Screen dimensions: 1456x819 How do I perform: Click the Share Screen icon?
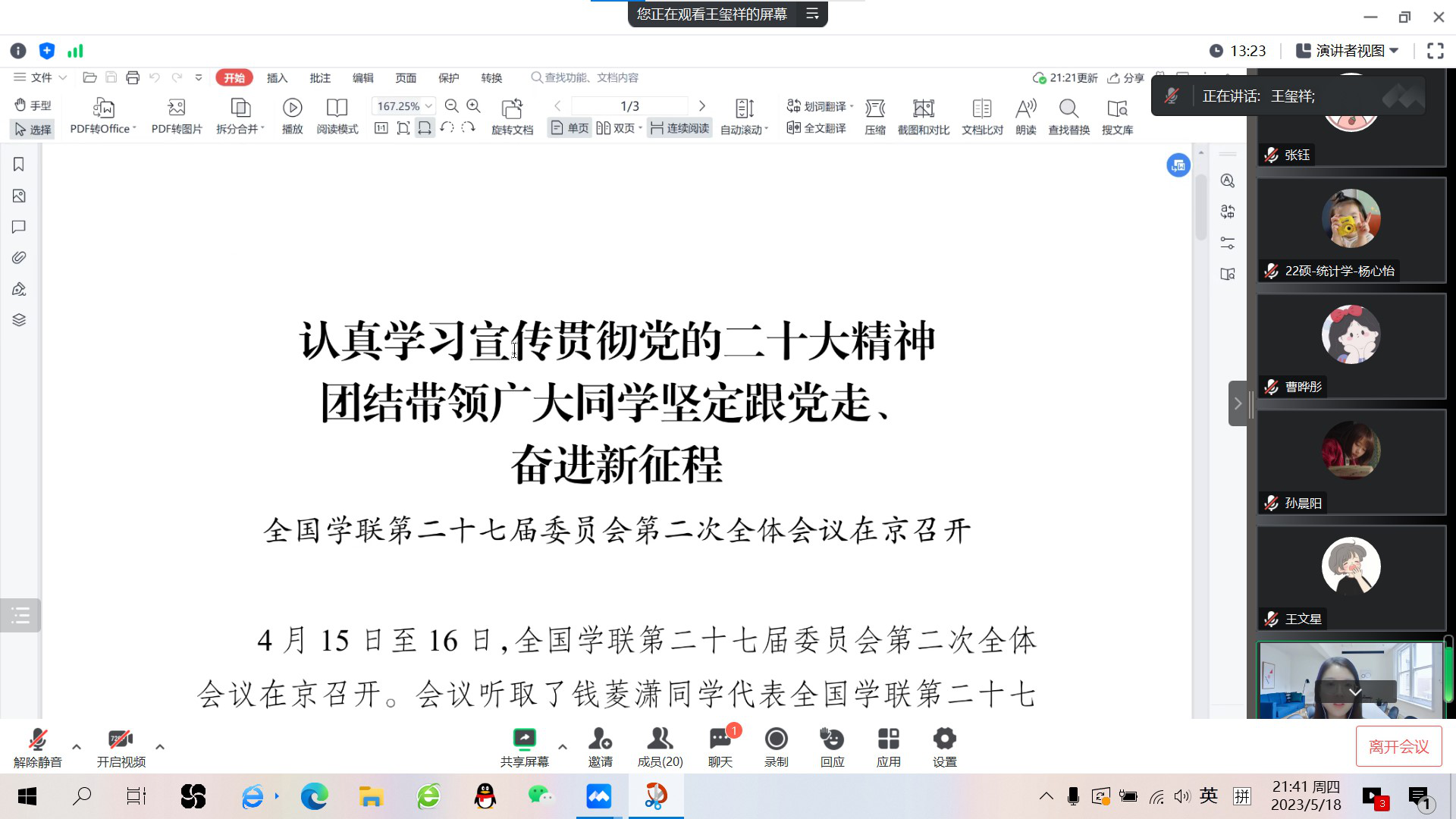[x=524, y=739]
